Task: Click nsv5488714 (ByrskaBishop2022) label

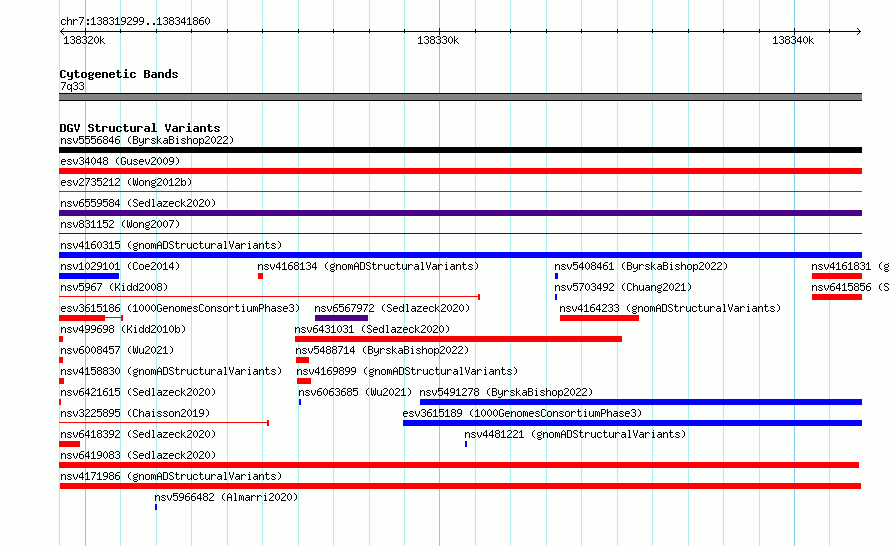Action: [x=382, y=350]
